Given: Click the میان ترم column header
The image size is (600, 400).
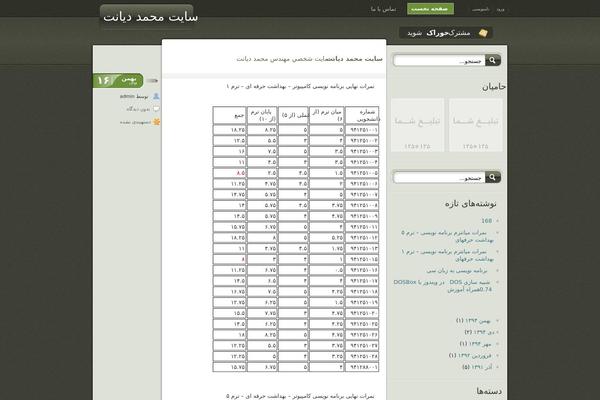Looking at the screenshot, I should coord(326,115).
